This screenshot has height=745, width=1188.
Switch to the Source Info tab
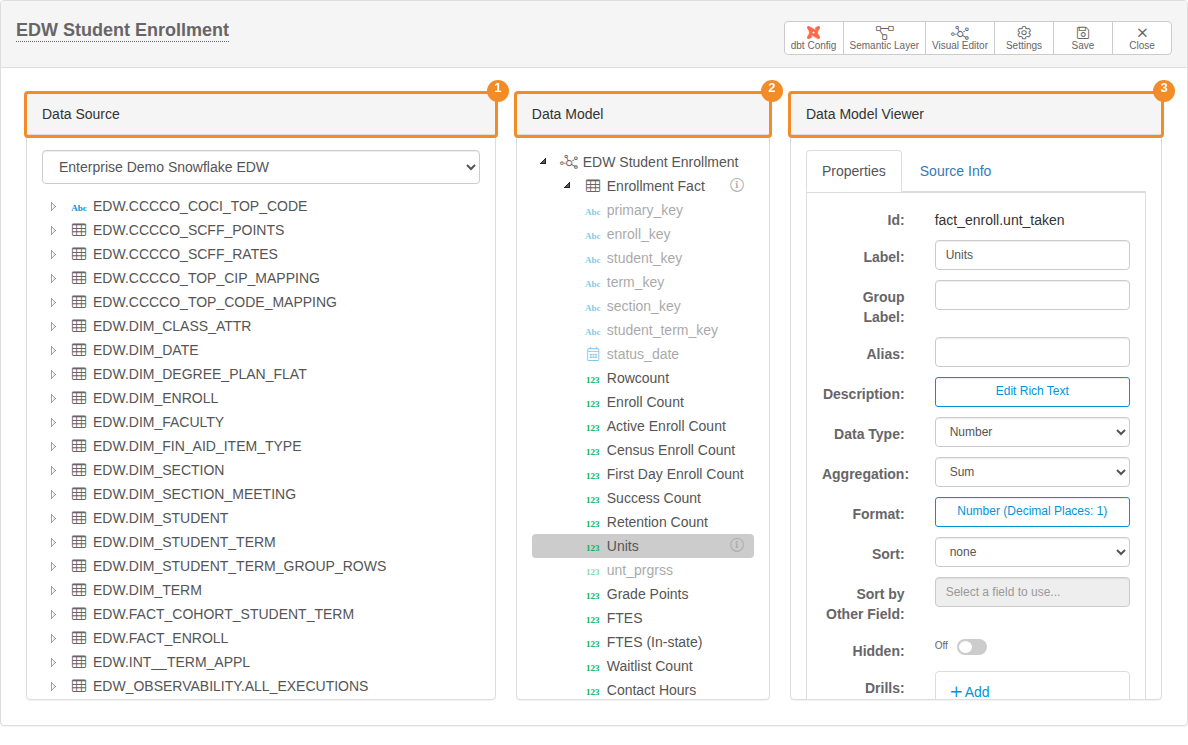[955, 171]
